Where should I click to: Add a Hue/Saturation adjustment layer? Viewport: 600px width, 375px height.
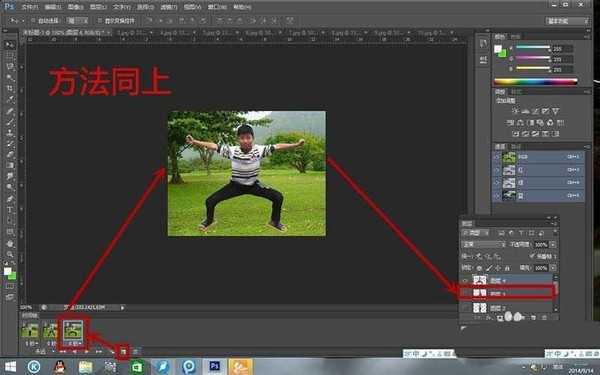click(510, 123)
